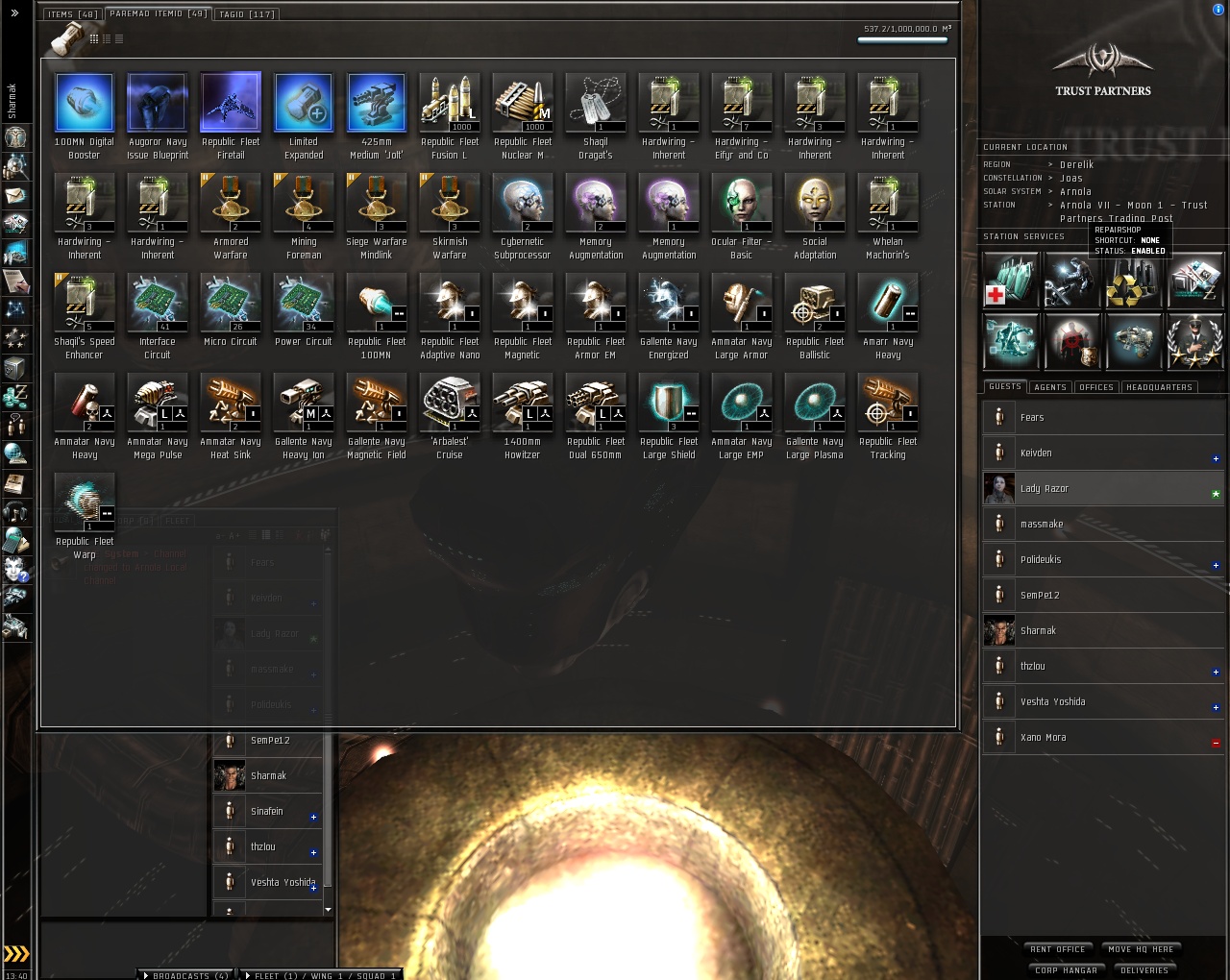Click the yellow triple-chevron above the clock
Viewport: 1230px width, 980px height.
click(x=16, y=953)
